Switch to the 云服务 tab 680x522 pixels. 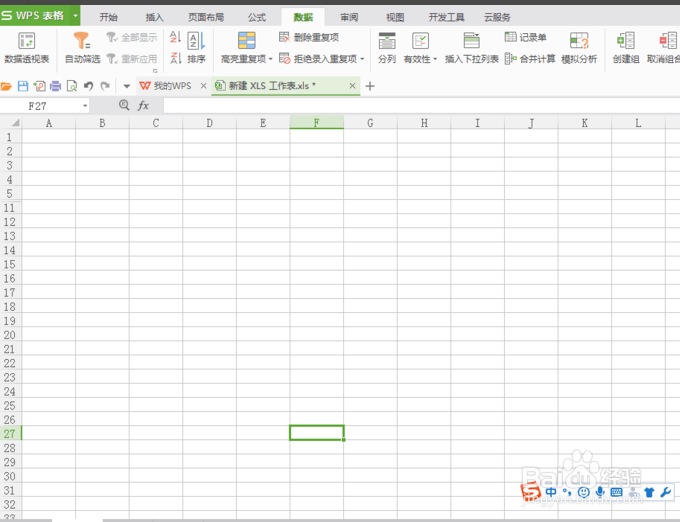click(497, 17)
